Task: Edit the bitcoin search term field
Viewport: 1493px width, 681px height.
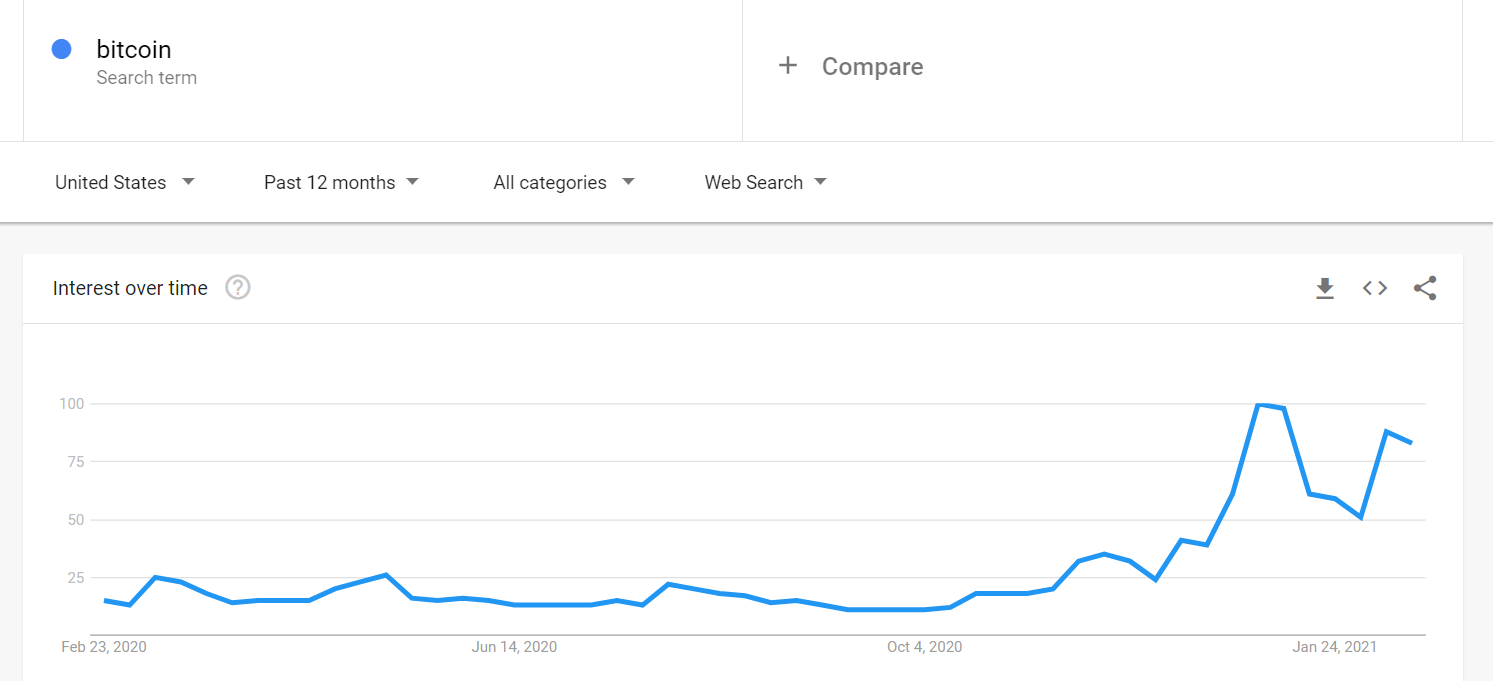Action: (x=134, y=49)
